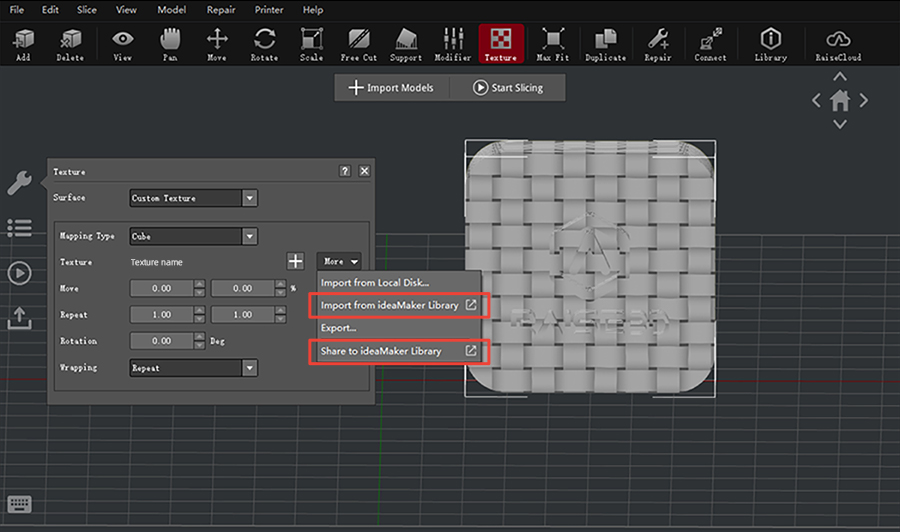Click the Duplicate tool
Screen dimensions: 900x532
(x=606, y=44)
